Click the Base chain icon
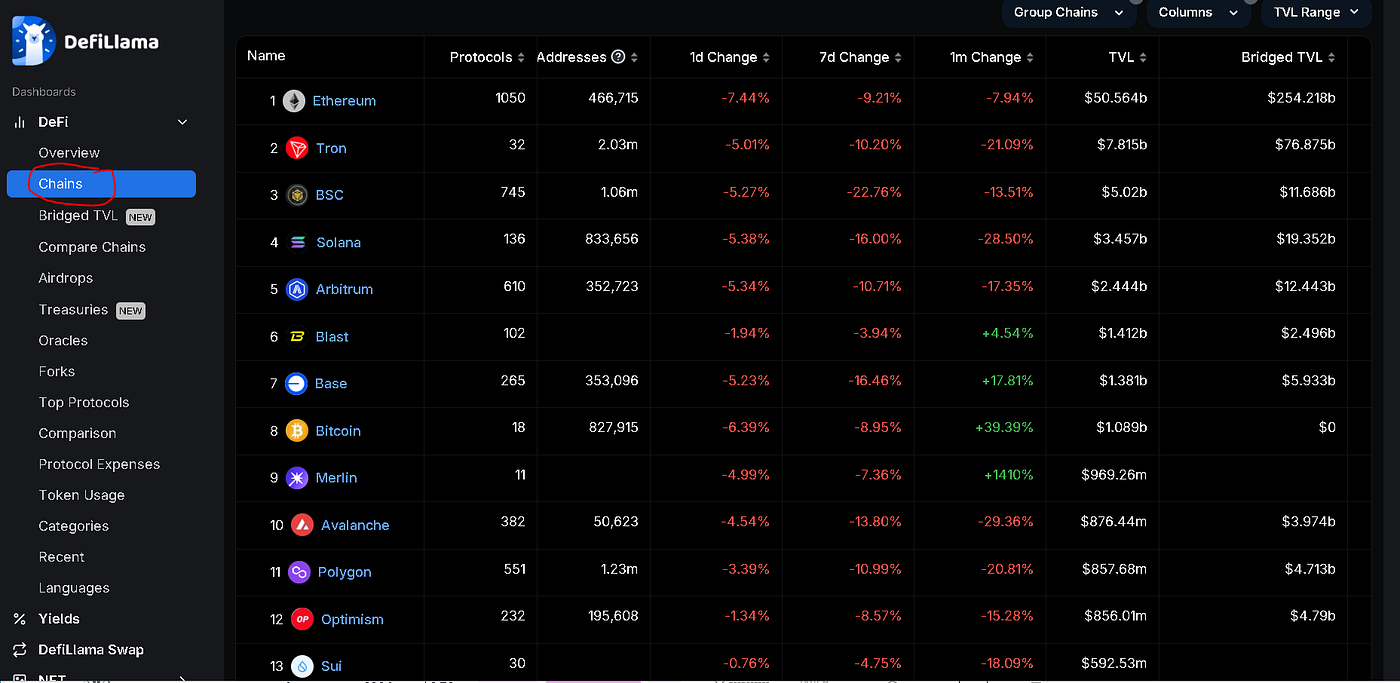This screenshot has height=683, width=1400. [x=296, y=383]
